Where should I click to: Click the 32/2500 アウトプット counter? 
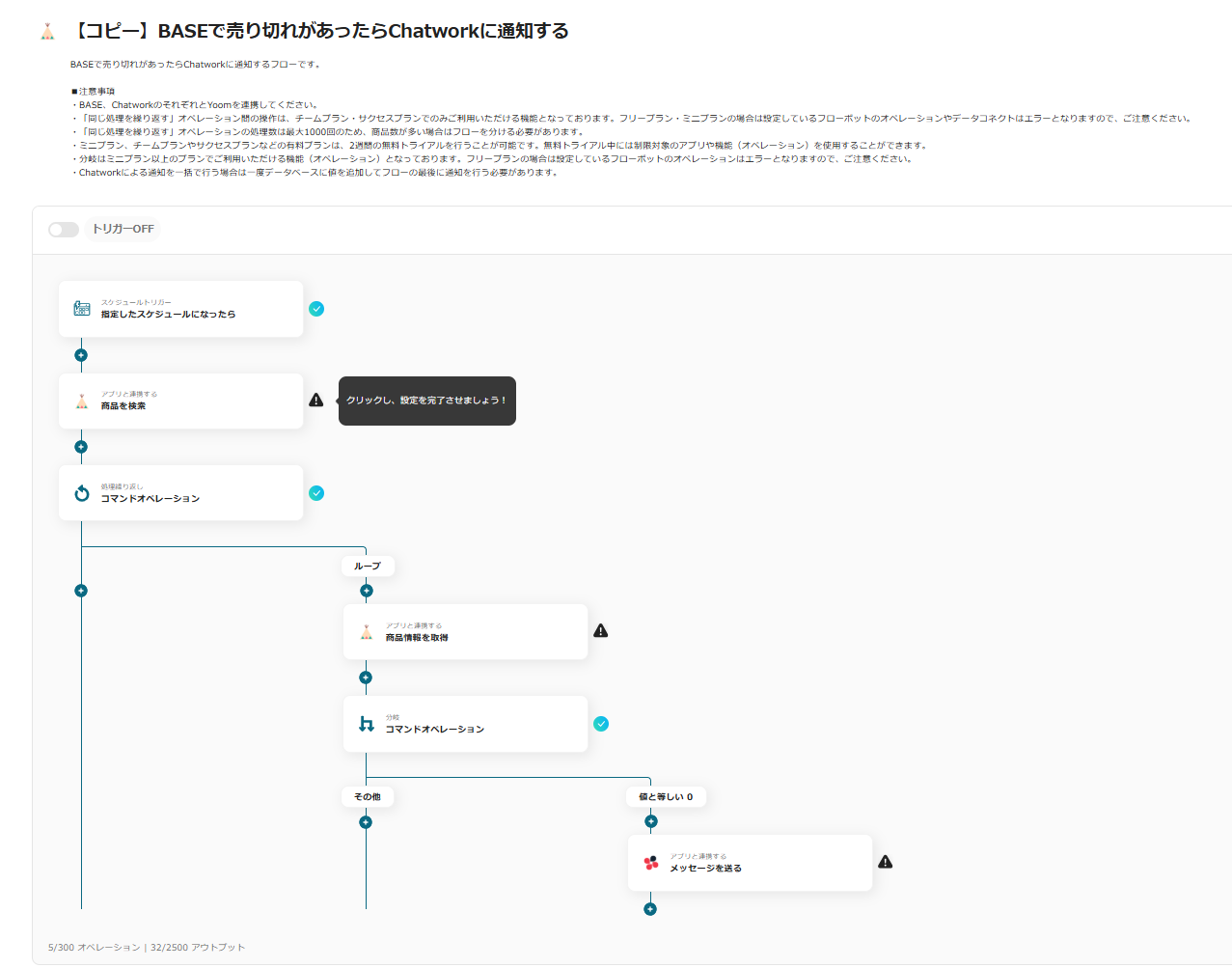[198, 948]
